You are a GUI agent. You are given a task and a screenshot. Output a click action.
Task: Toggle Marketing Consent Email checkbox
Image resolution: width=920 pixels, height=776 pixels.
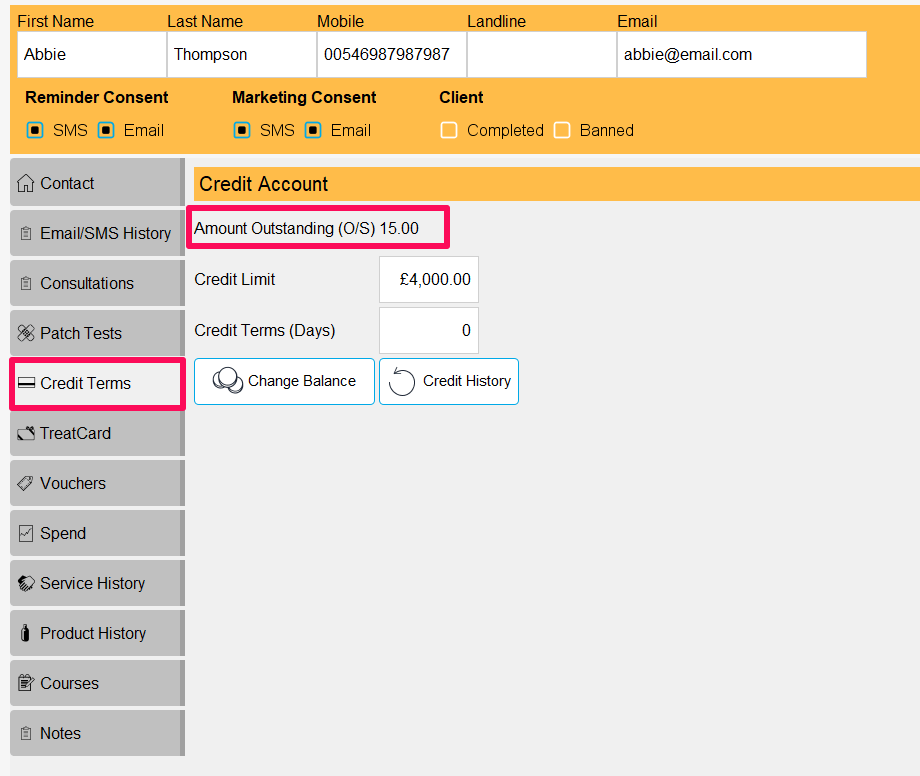click(x=313, y=130)
